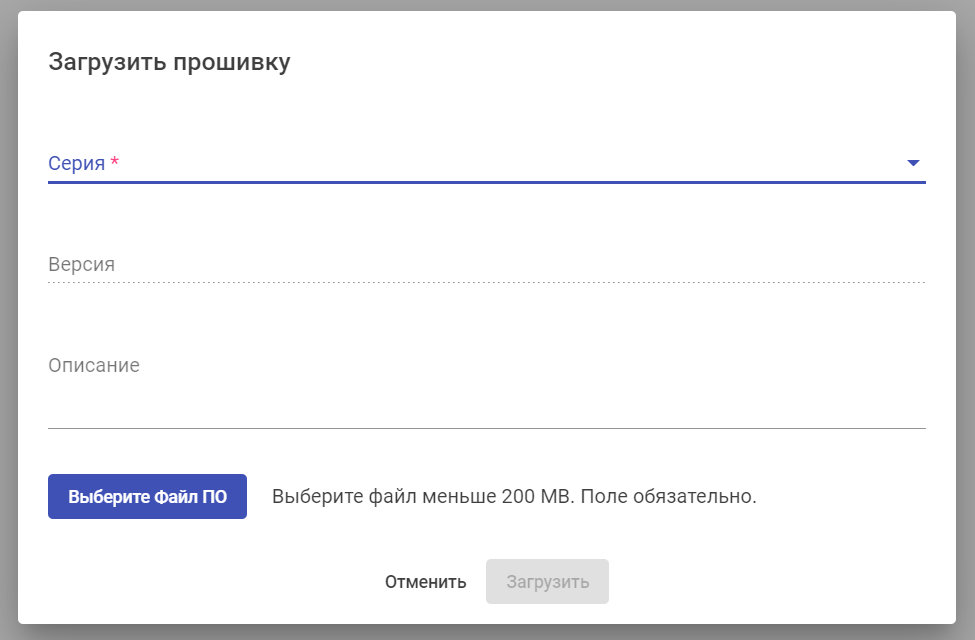Click the Серия label text
The height and width of the screenshot is (640, 975).
tap(77, 163)
